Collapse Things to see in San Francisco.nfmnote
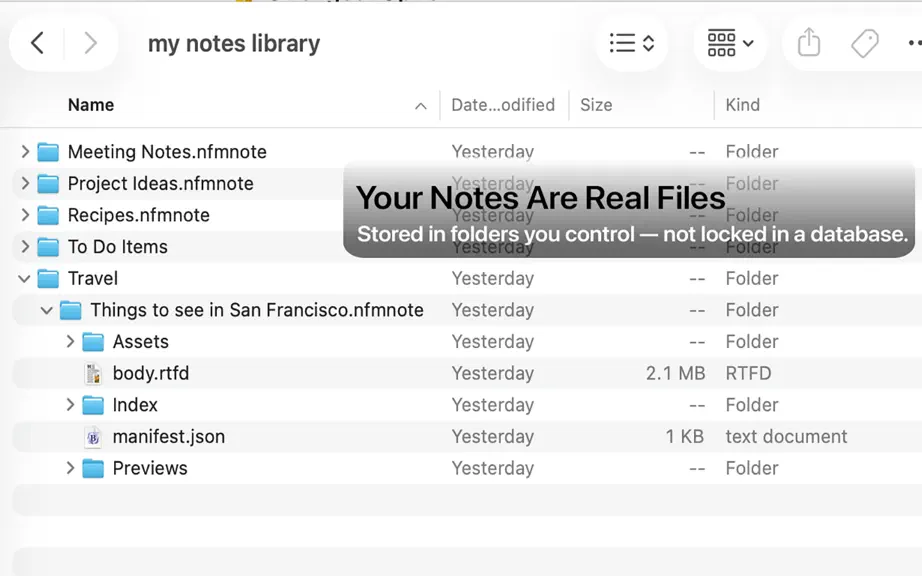This screenshot has width=922, height=576. 46,310
